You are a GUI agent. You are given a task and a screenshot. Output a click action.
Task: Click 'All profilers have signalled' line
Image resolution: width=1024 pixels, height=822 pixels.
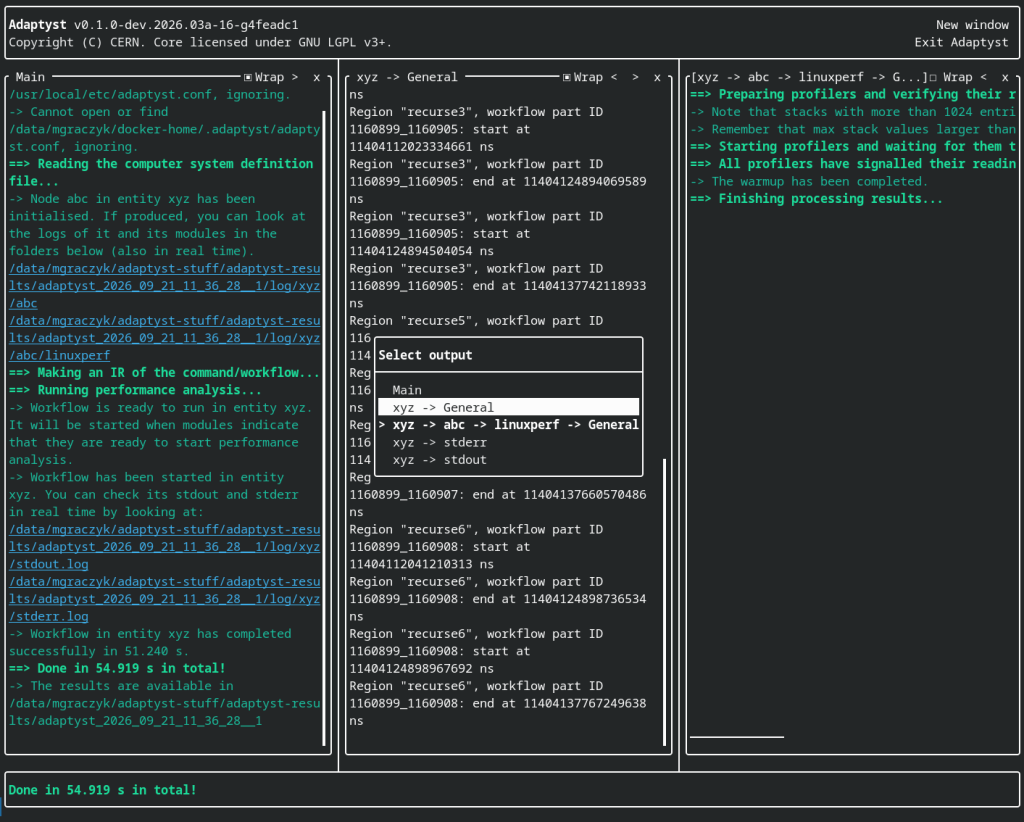[854, 164]
